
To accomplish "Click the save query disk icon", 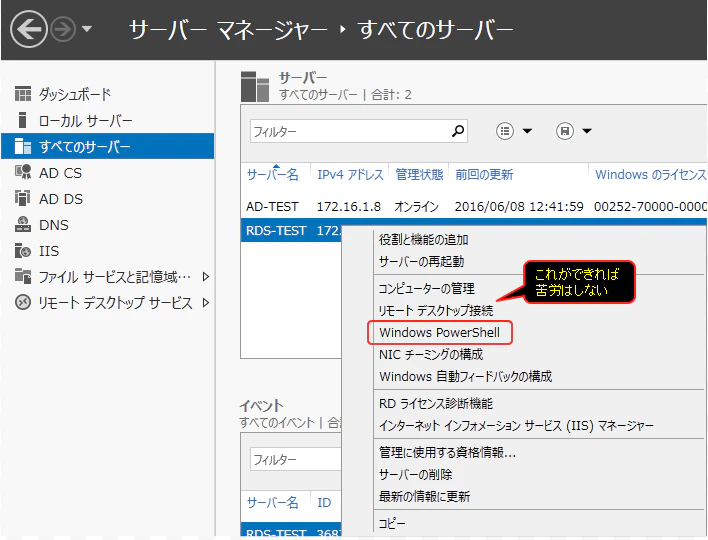I will click(x=564, y=131).
